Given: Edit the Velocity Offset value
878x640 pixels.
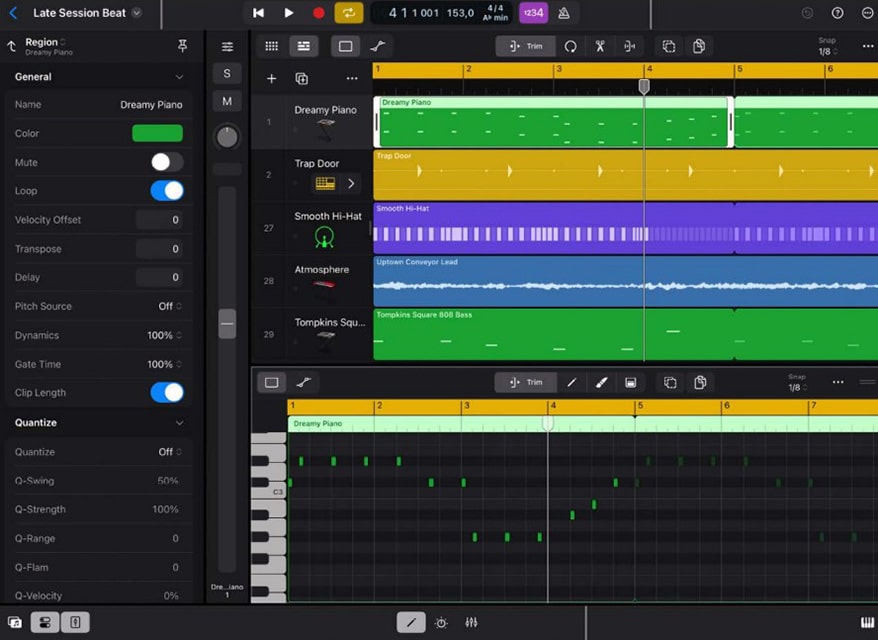Looking at the screenshot, I should pos(159,220).
